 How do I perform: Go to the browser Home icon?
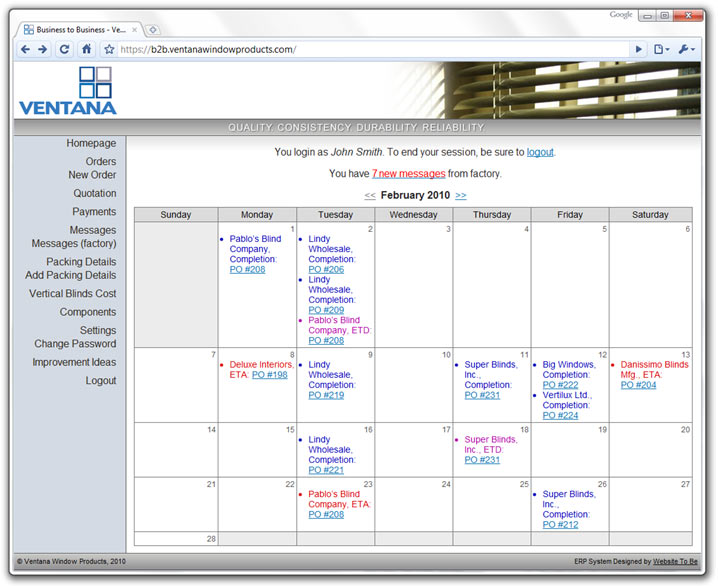(87, 49)
